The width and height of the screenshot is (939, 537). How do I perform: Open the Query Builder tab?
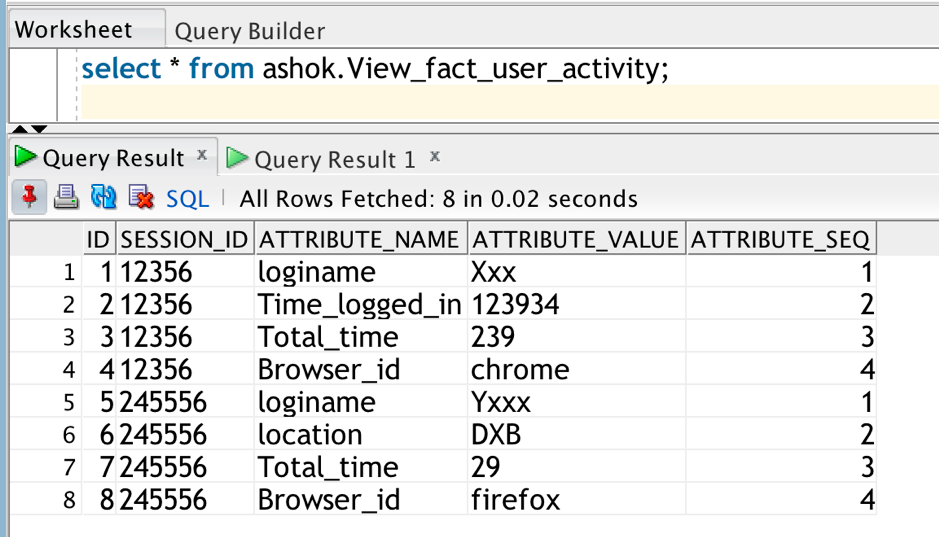click(250, 31)
